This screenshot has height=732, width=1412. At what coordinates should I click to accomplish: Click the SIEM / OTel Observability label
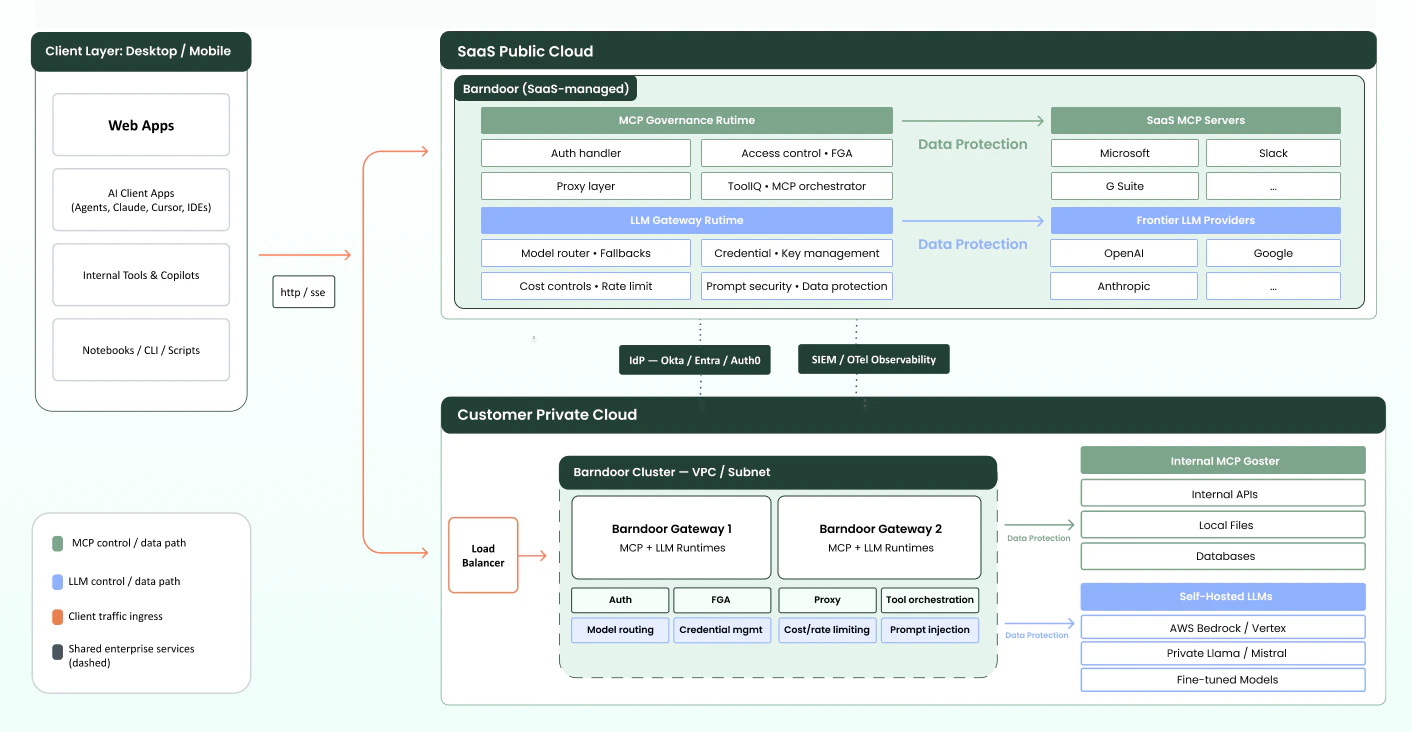tap(873, 359)
